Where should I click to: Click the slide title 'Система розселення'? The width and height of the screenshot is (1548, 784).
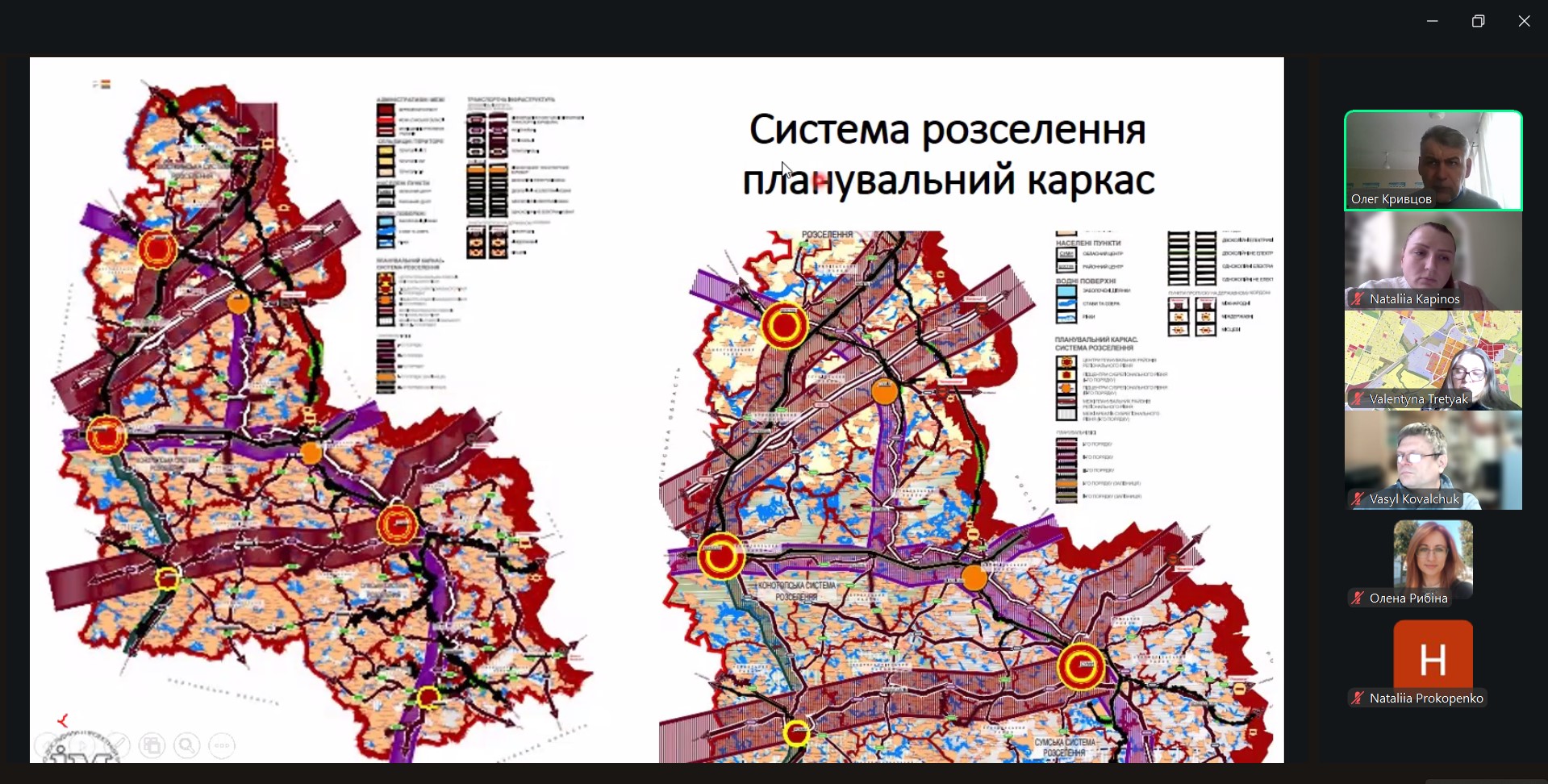click(x=947, y=131)
